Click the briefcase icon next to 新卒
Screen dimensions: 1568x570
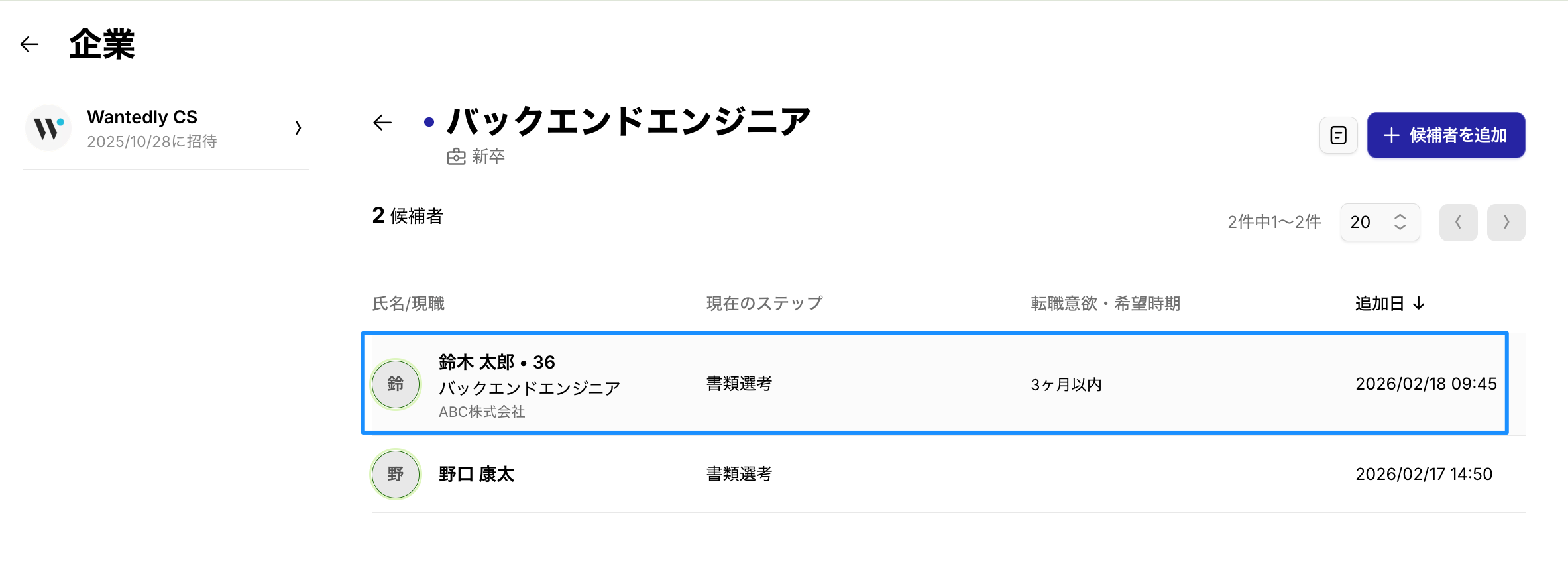tap(456, 157)
